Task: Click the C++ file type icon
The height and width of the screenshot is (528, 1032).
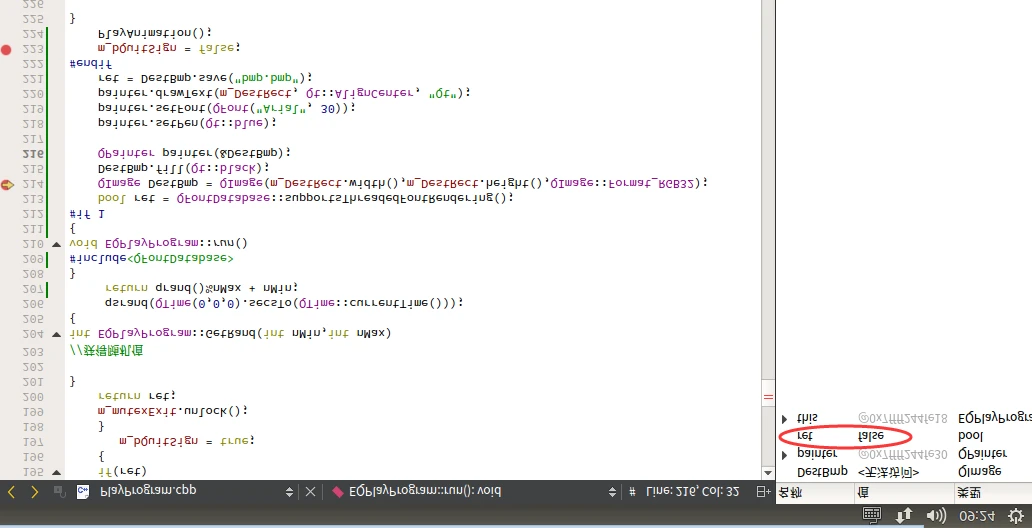Action: click(x=84, y=491)
